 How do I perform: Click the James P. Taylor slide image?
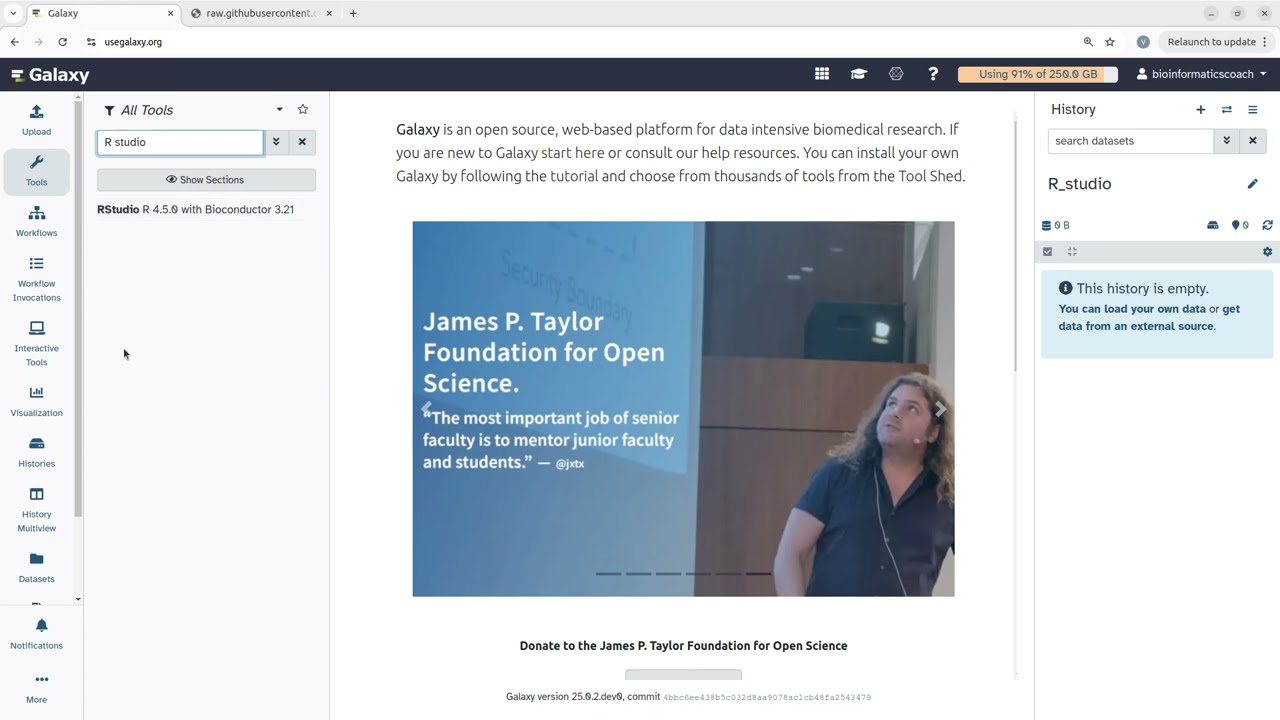pos(683,409)
